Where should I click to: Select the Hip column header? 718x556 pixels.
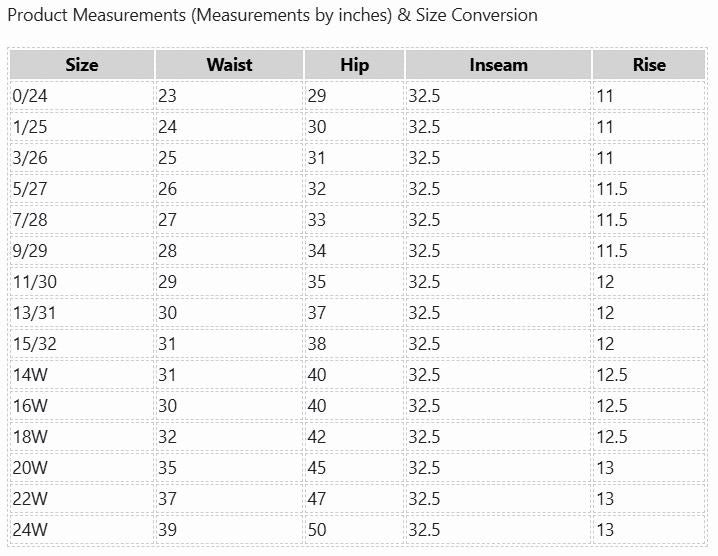coord(354,65)
